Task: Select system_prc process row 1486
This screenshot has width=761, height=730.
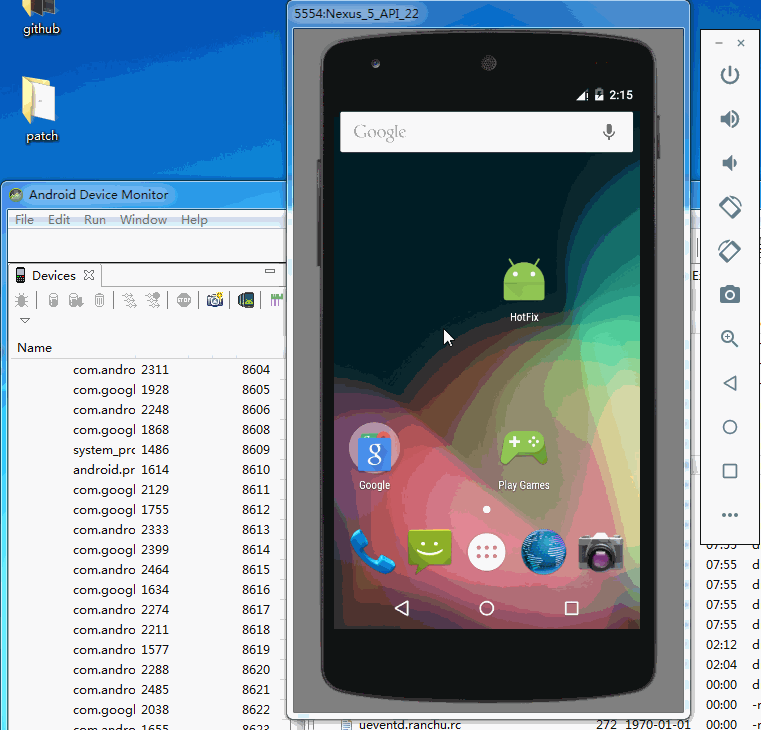Action: point(148,450)
